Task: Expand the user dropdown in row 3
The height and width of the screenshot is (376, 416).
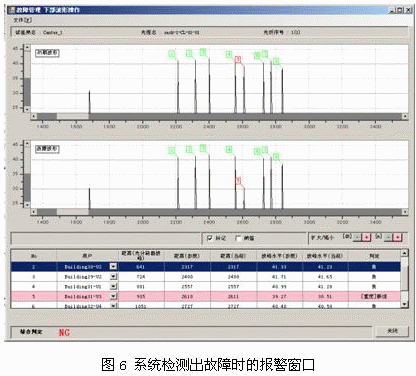Action: pos(113,277)
